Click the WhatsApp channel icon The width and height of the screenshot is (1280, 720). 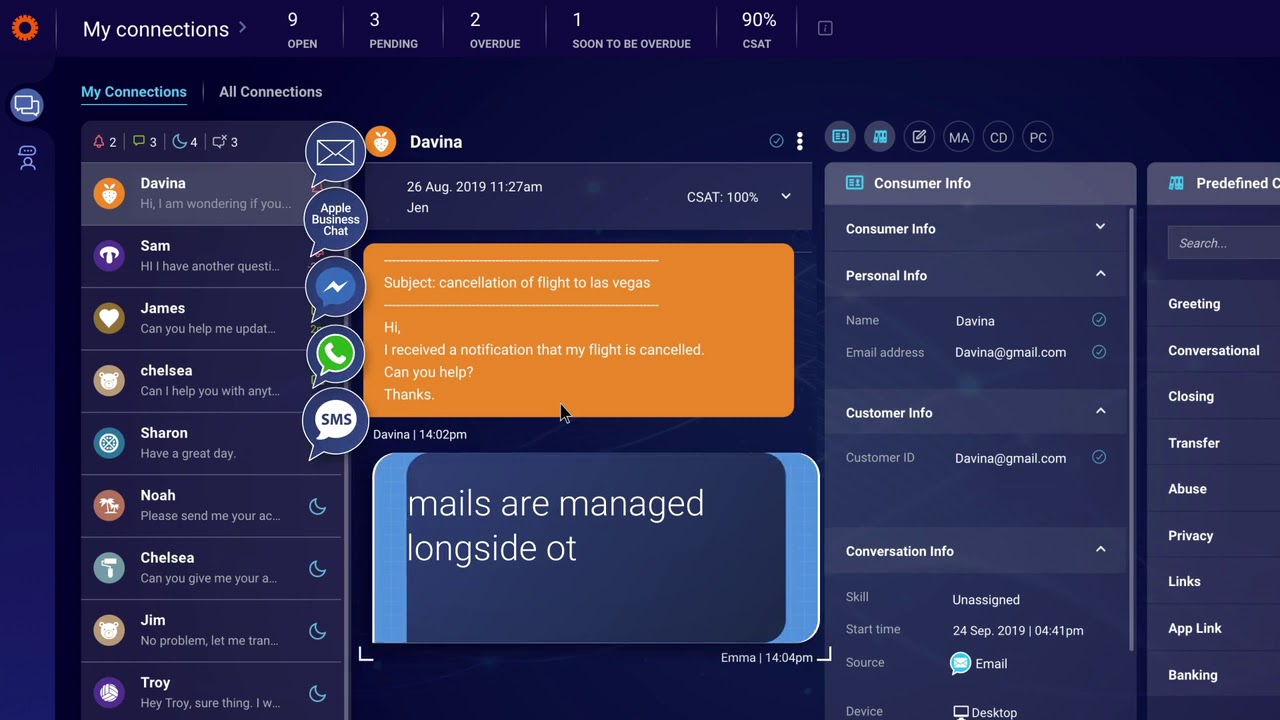[x=336, y=353]
